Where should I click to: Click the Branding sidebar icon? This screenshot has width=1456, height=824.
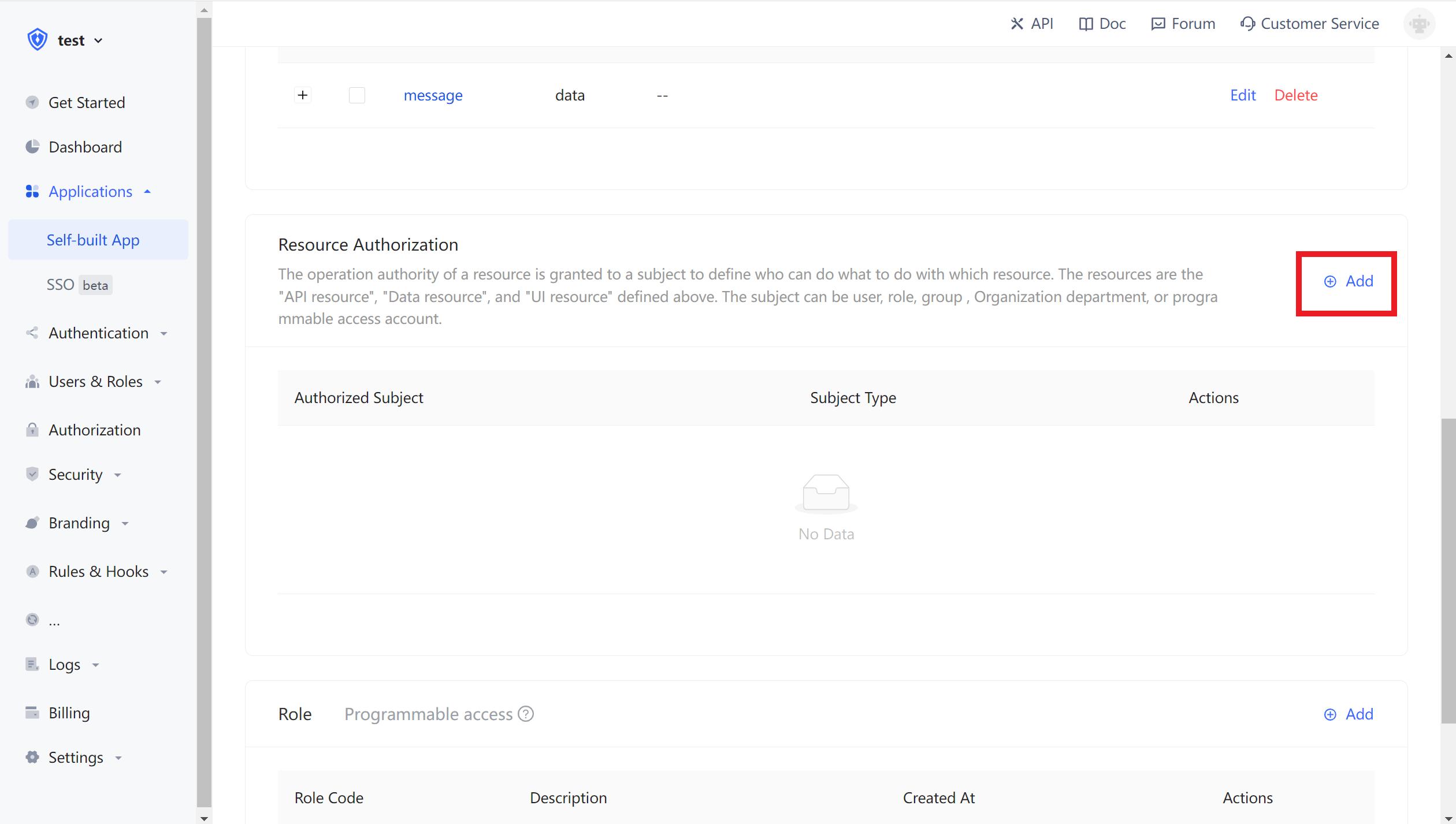[x=32, y=523]
